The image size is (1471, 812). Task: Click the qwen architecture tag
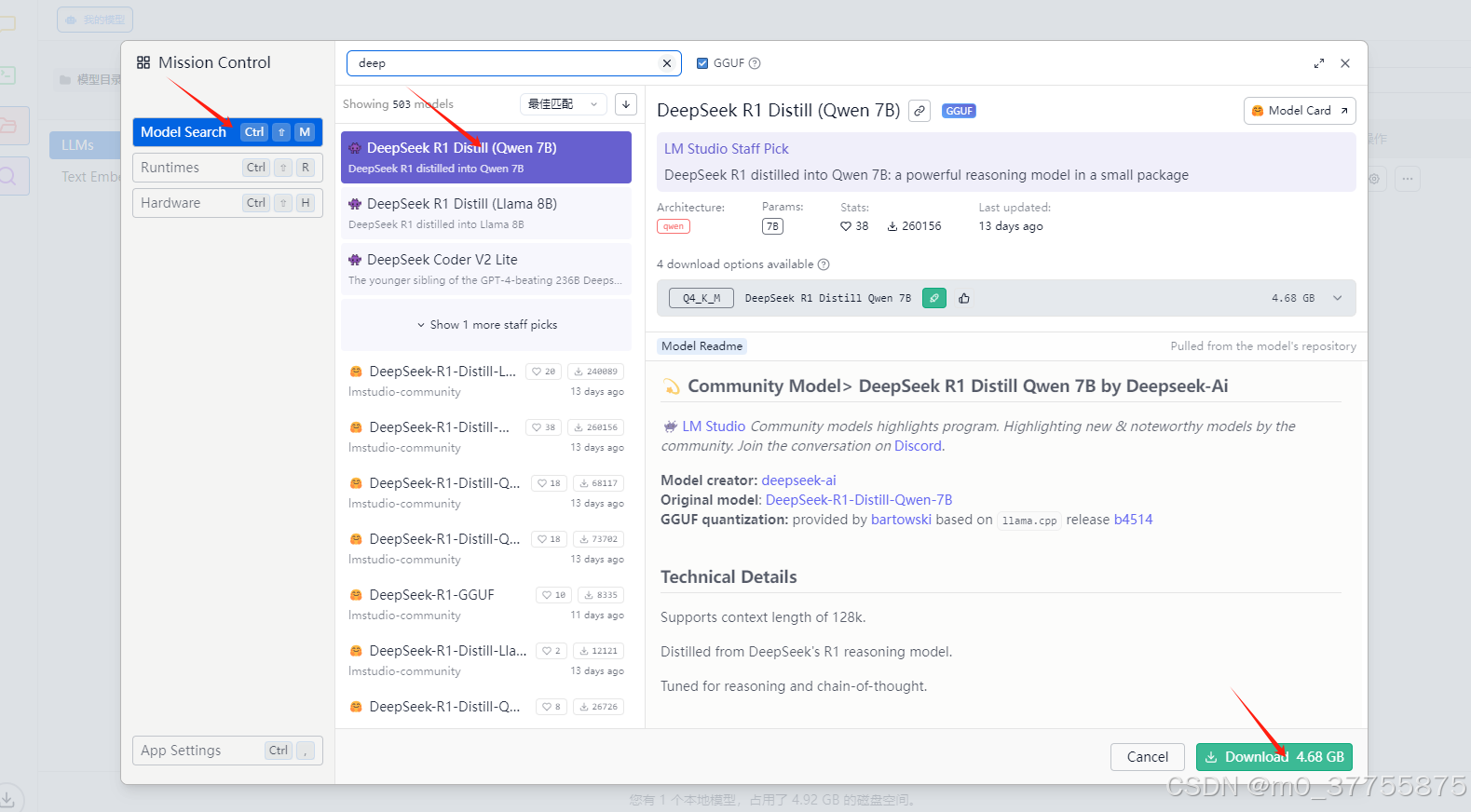point(674,226)
